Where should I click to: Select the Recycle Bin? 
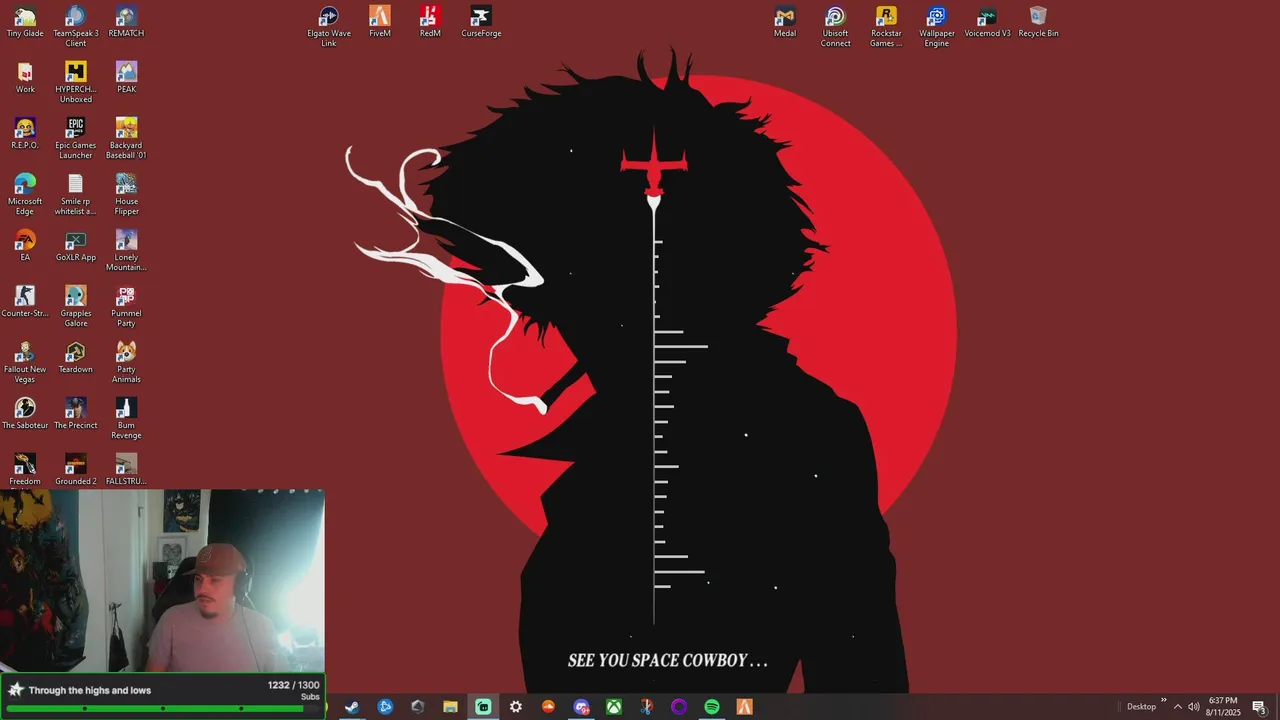[1038, 22]
